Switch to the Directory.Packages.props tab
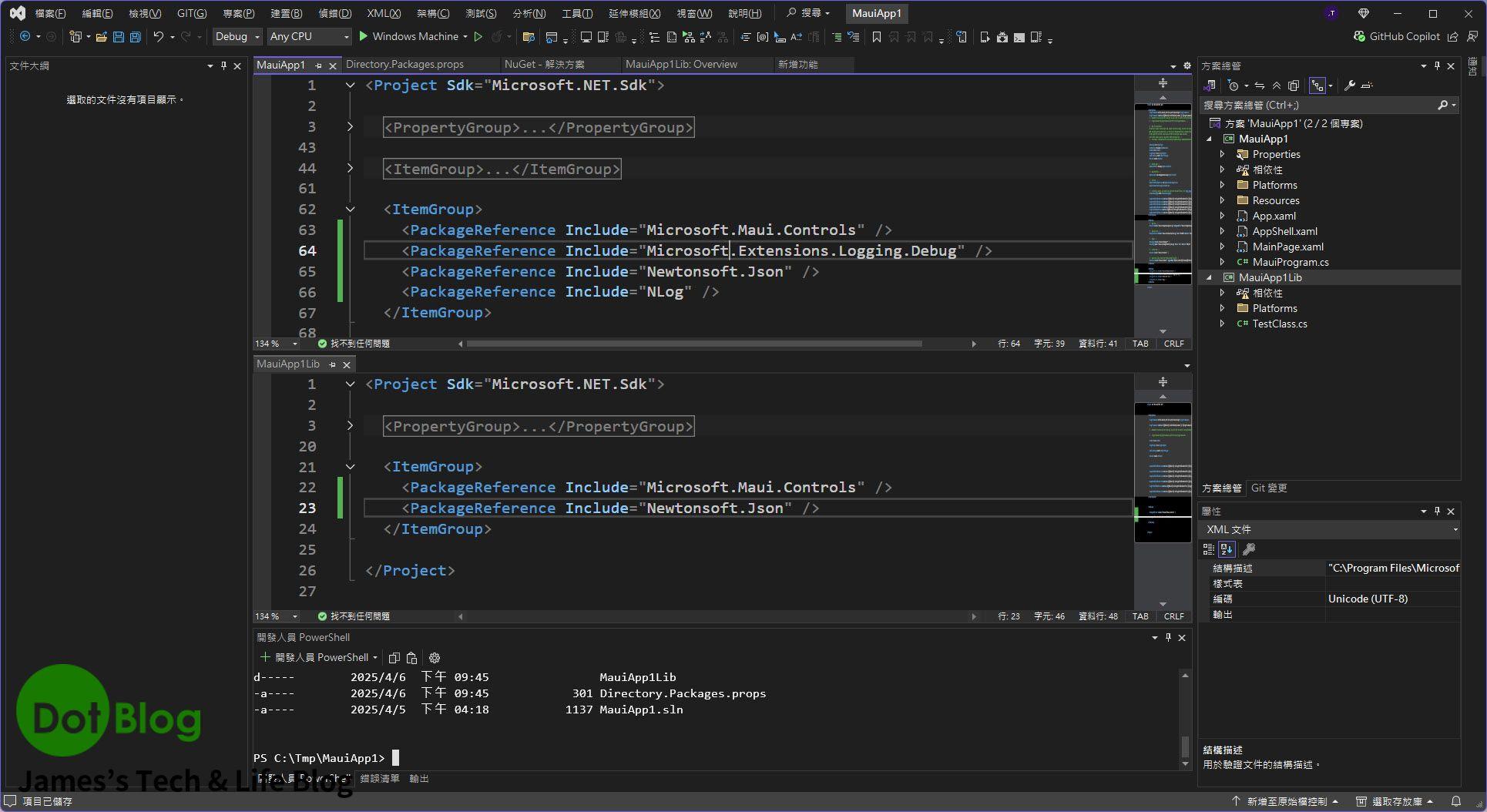This screenshot has width=1487, height=812. pos(404,65)
